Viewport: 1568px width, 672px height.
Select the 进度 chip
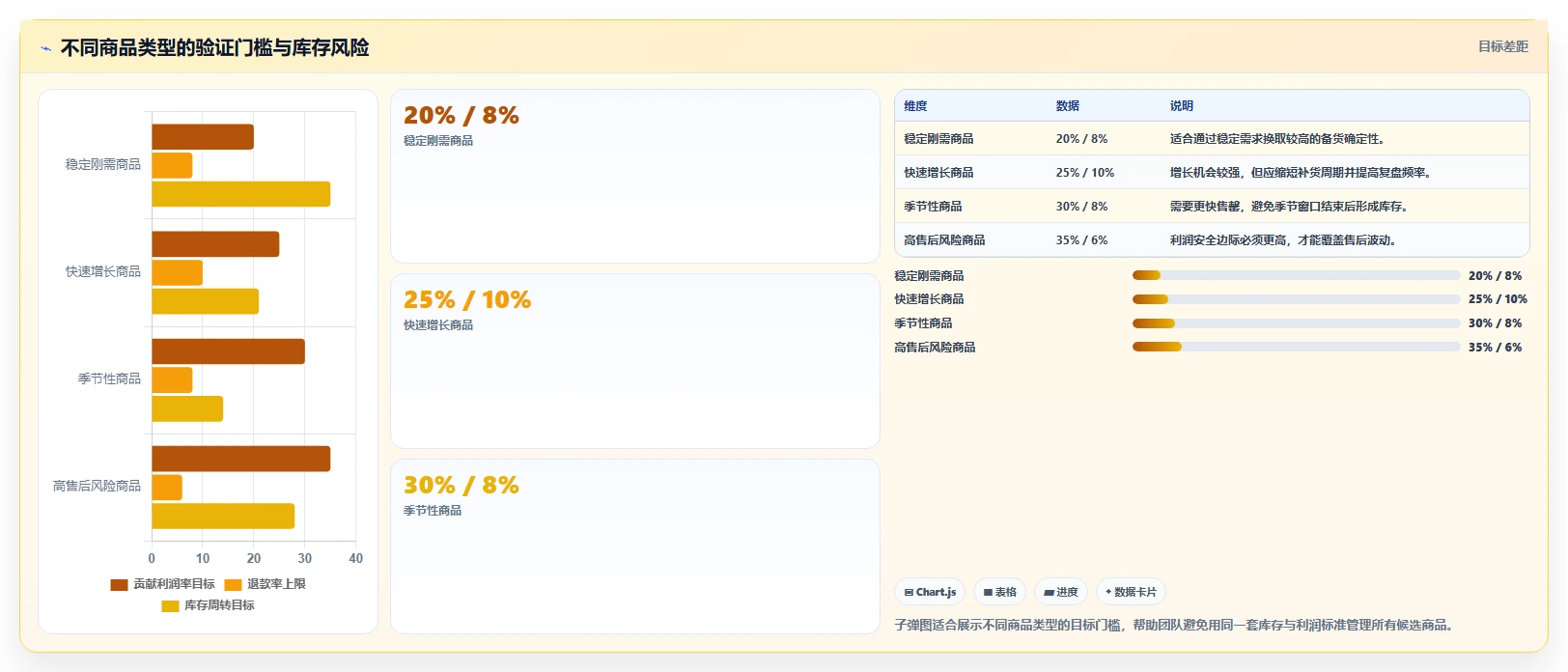click(x=1061, y=592)
